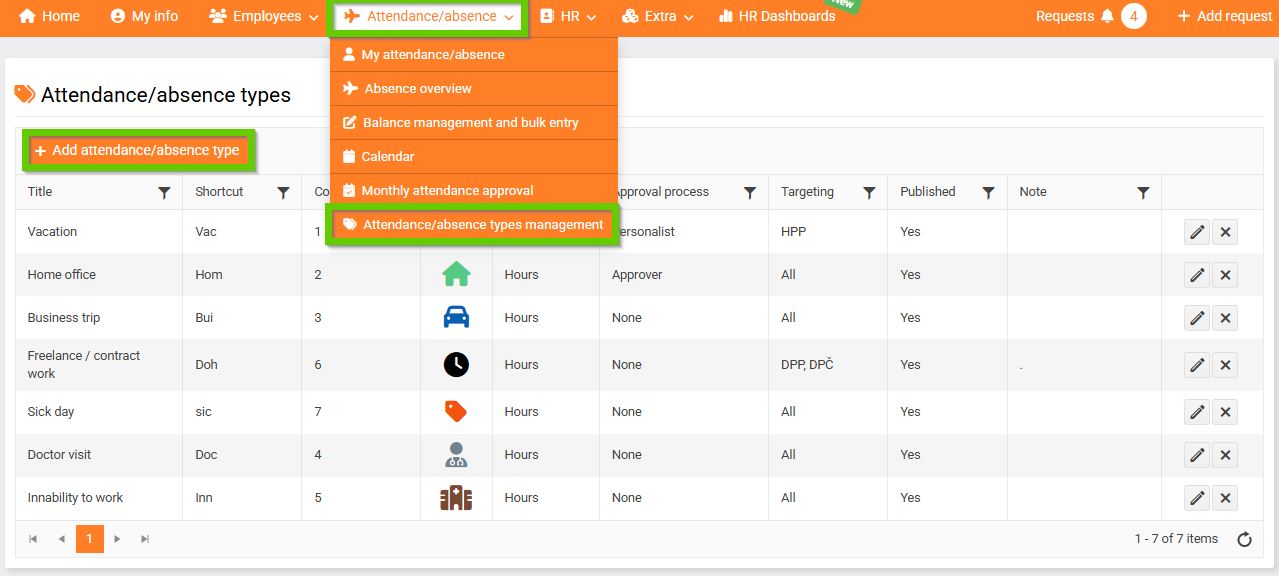Open filter for Title column
Screen dimensions: 1279x576
[x=164, y=192]
